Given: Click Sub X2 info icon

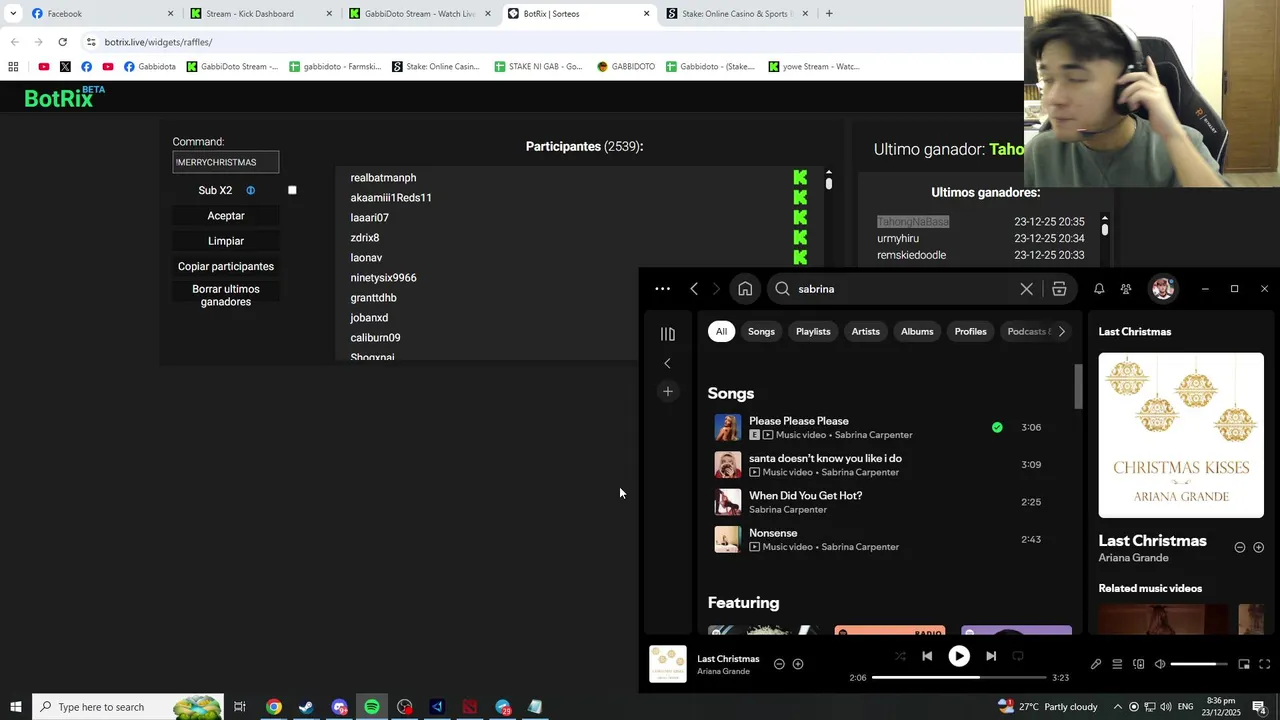Looking at the screenshot, I should point(250,190).
